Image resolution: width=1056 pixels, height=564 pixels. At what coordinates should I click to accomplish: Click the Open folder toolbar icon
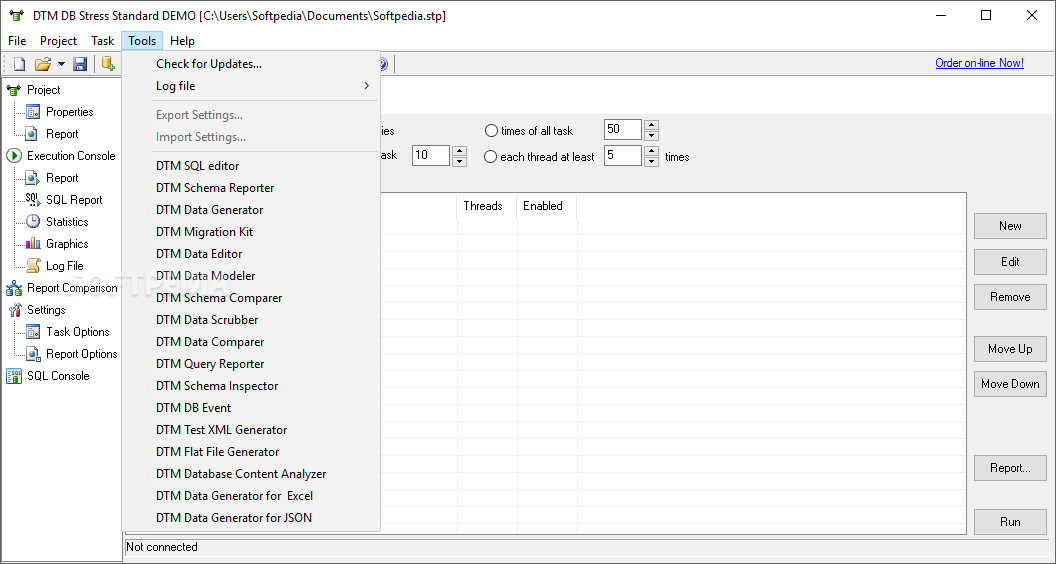(42, 64)
